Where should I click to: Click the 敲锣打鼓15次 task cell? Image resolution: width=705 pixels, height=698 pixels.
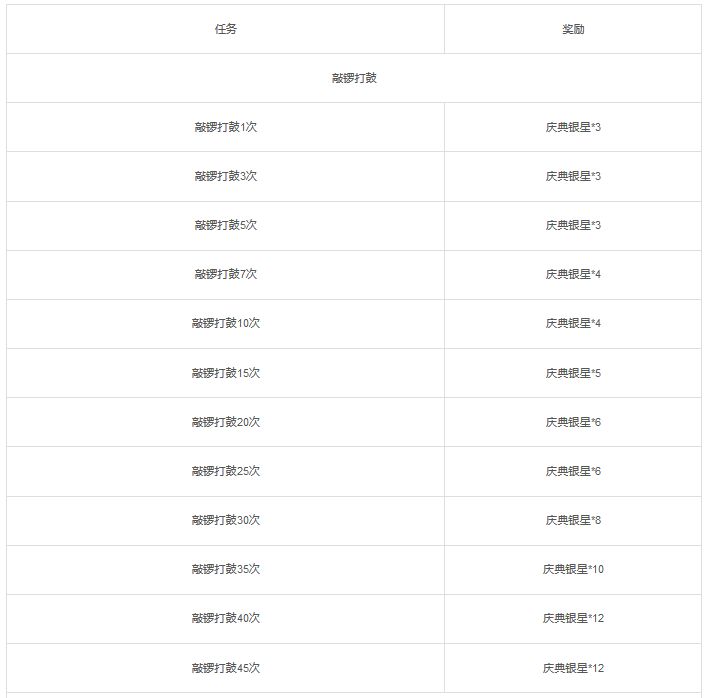[x=226, y=373]
